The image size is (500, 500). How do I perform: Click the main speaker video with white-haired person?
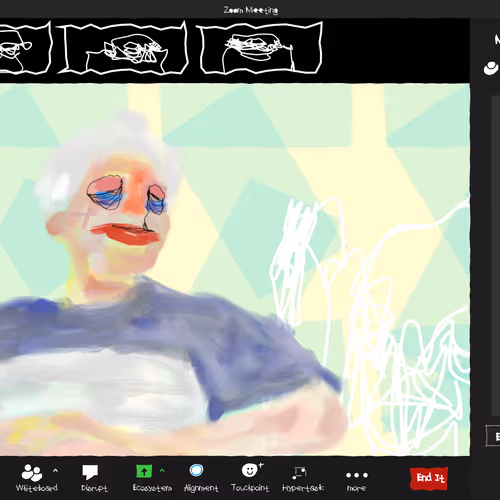(235, 269)
